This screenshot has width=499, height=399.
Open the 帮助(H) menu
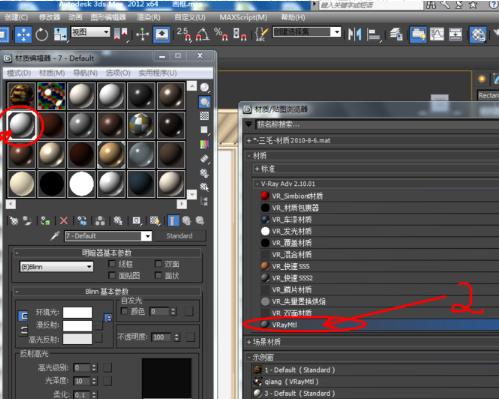tap(293, 17)
